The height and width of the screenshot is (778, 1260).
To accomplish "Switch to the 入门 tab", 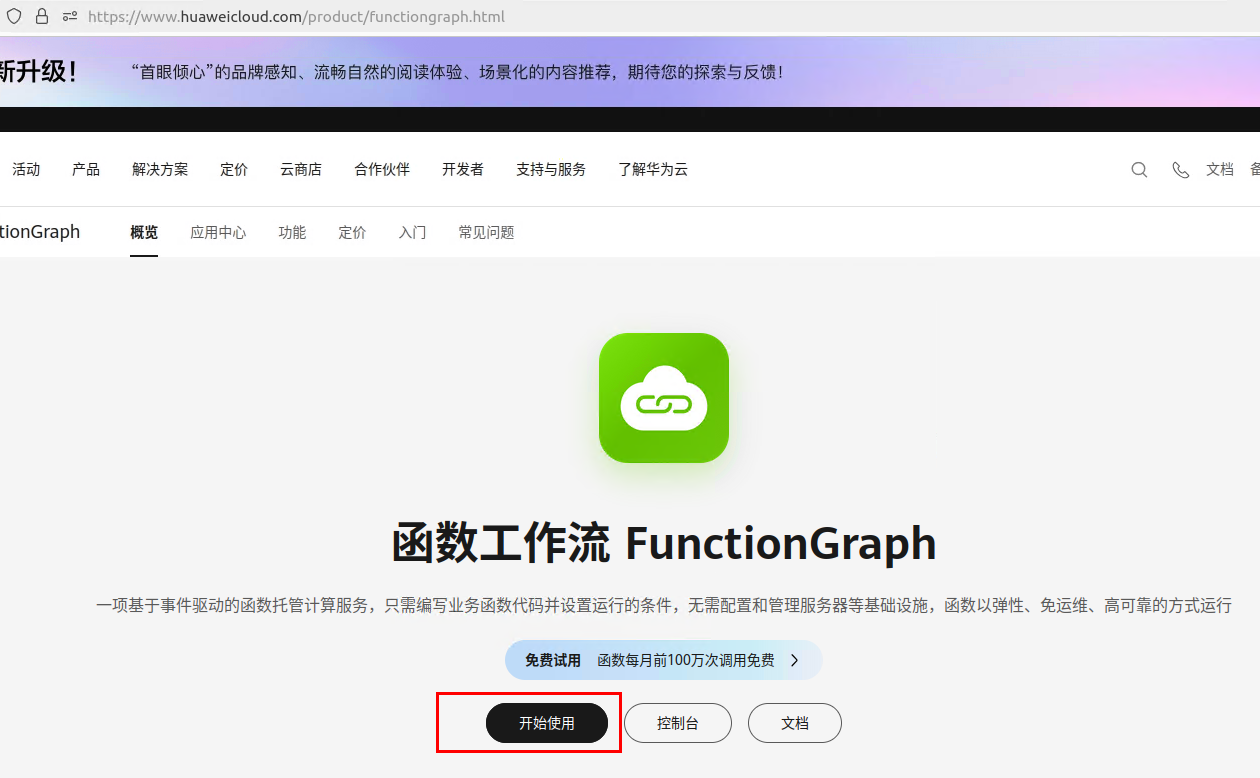I will pos(412,232).
